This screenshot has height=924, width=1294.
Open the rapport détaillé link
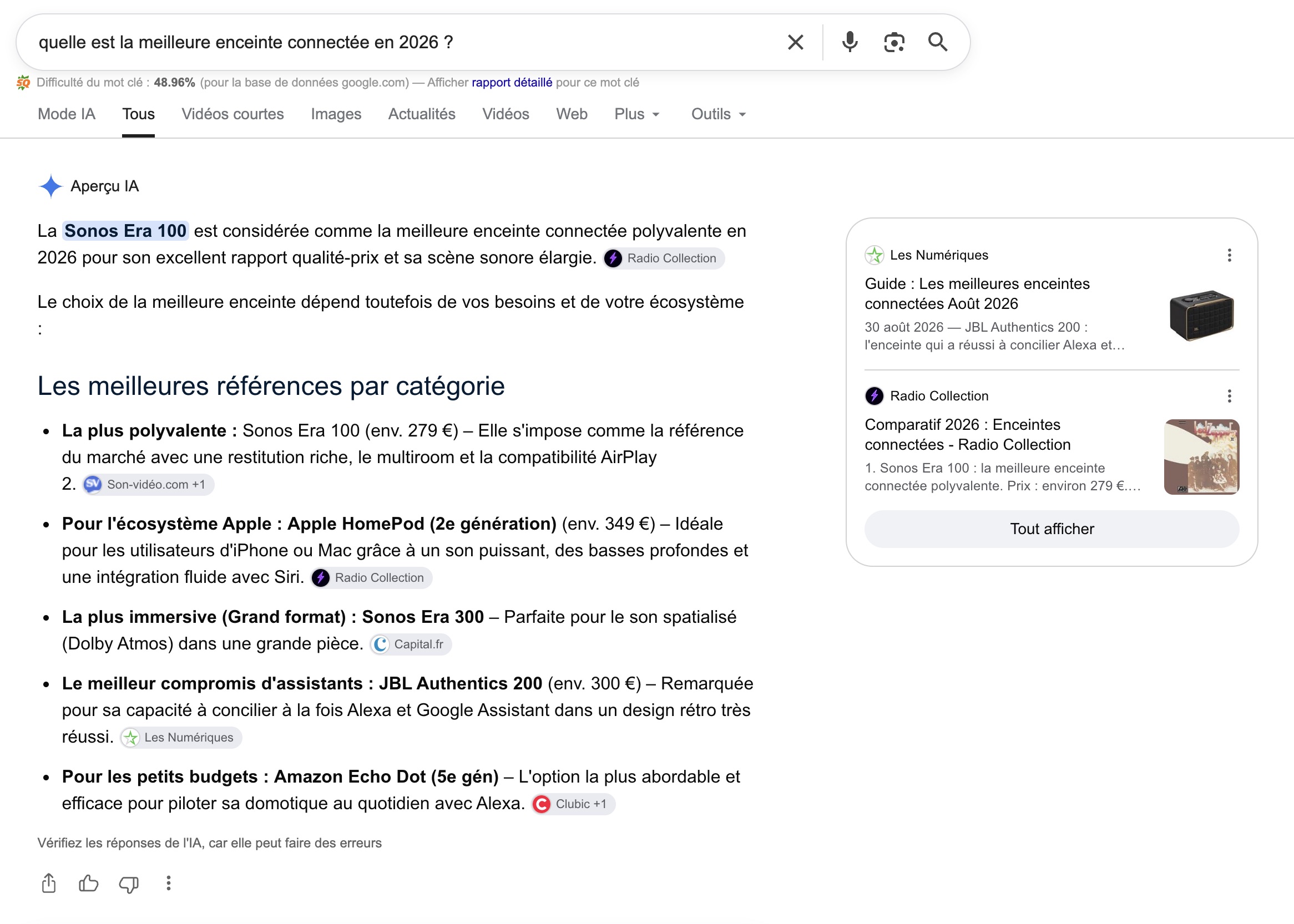tap(511, 83)
